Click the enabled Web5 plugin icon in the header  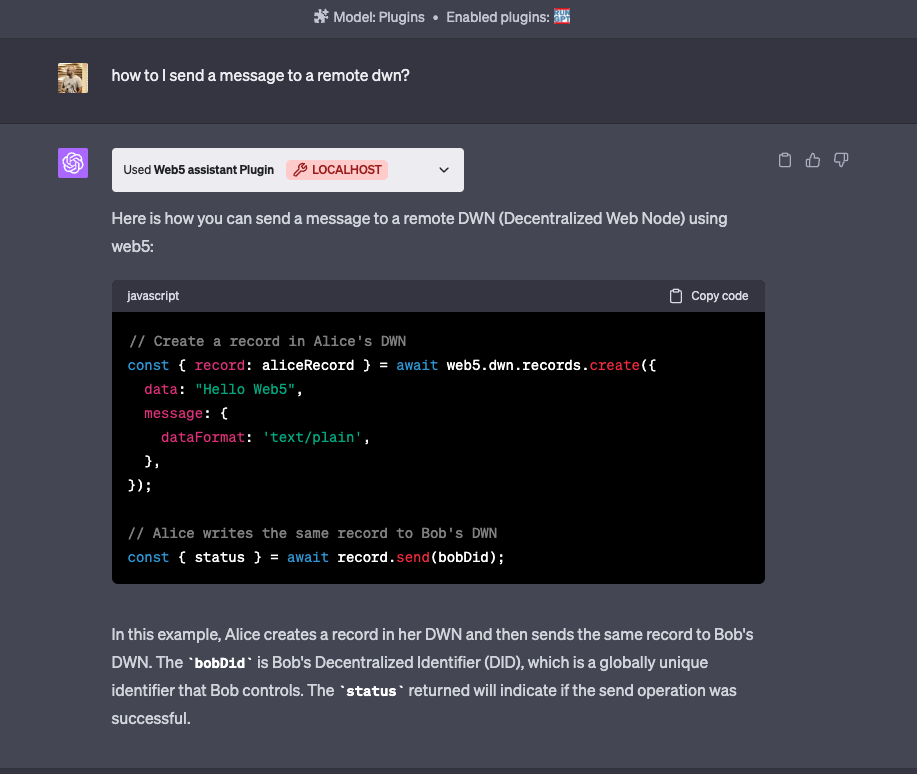pyautogui.click(x=562, y=17)
